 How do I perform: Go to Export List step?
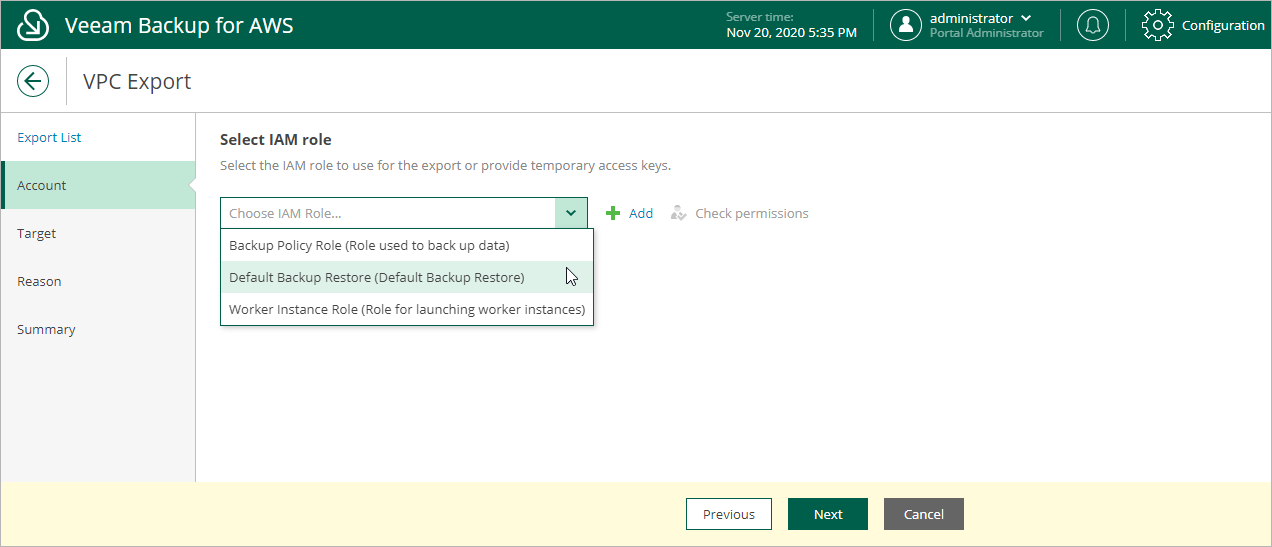pos(49,137)
